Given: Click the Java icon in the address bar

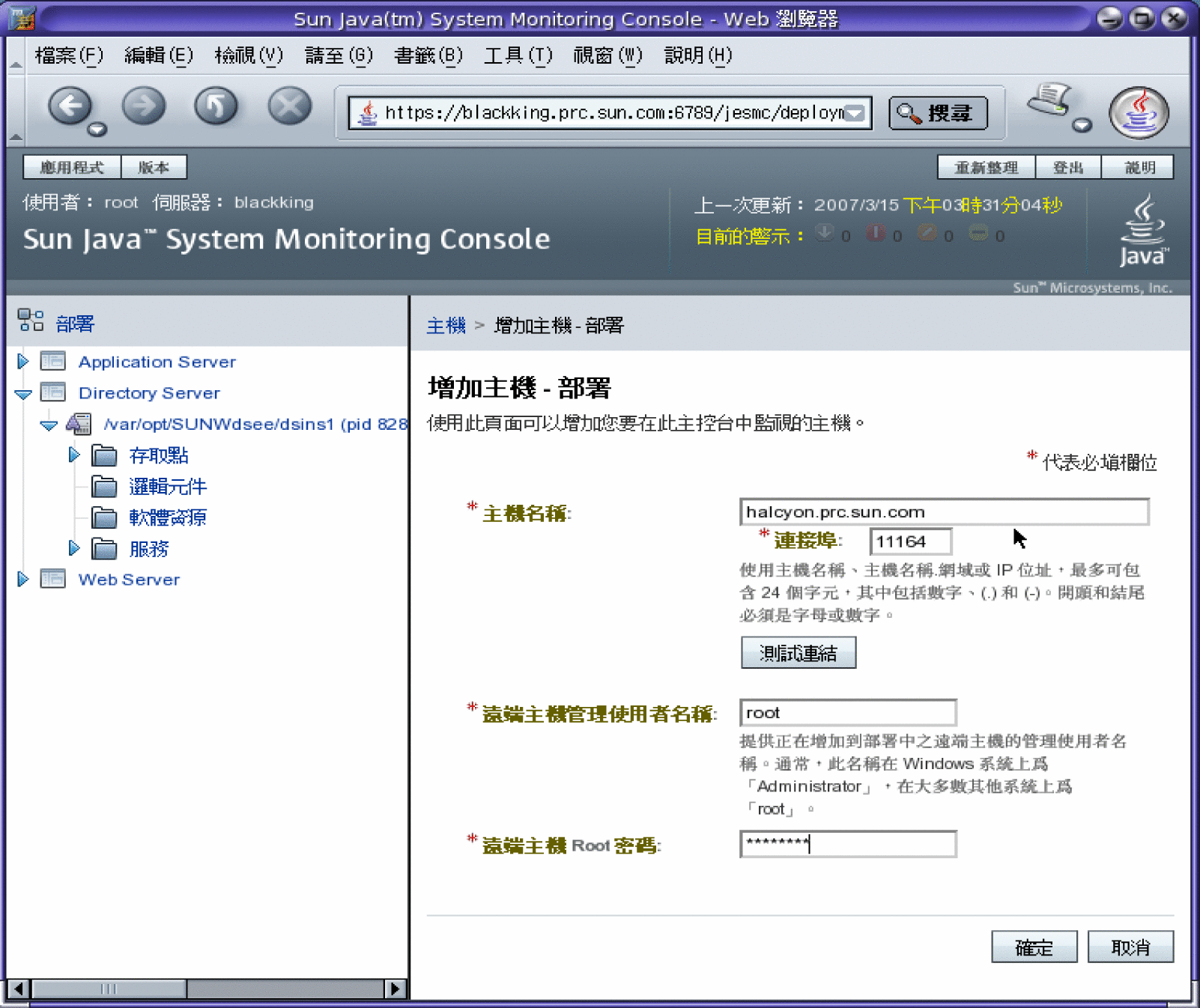Looking at the screenshot, I should point(367,113).
